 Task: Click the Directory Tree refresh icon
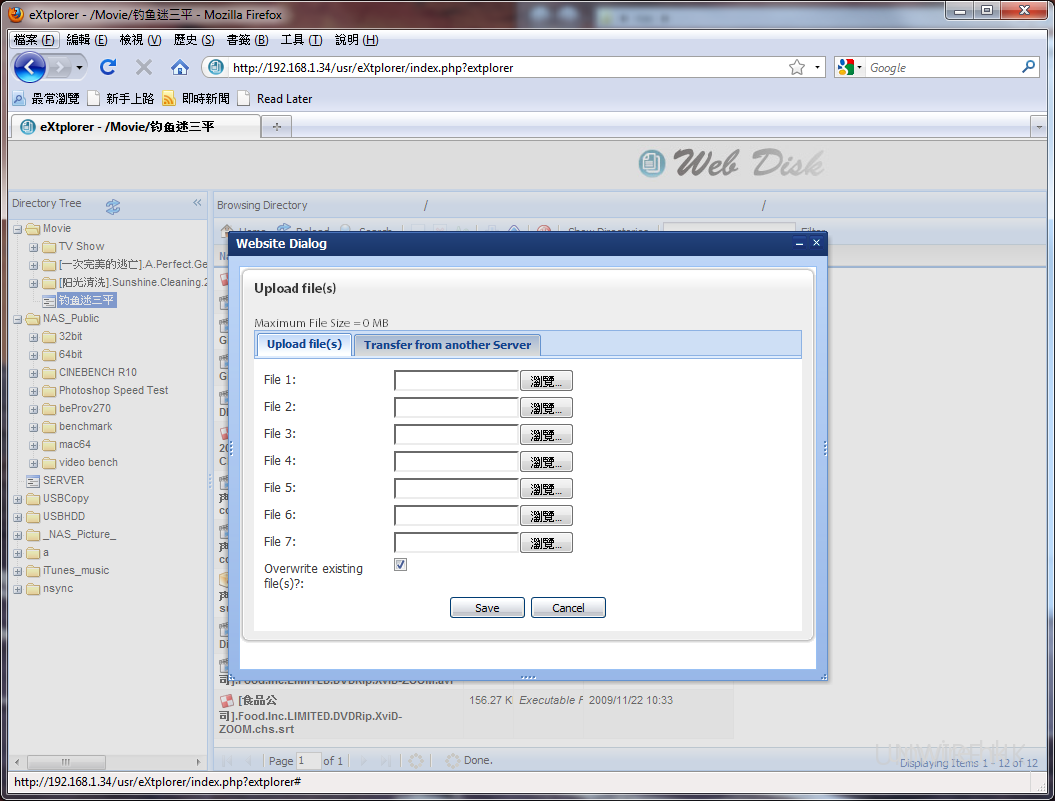(113, 206)
